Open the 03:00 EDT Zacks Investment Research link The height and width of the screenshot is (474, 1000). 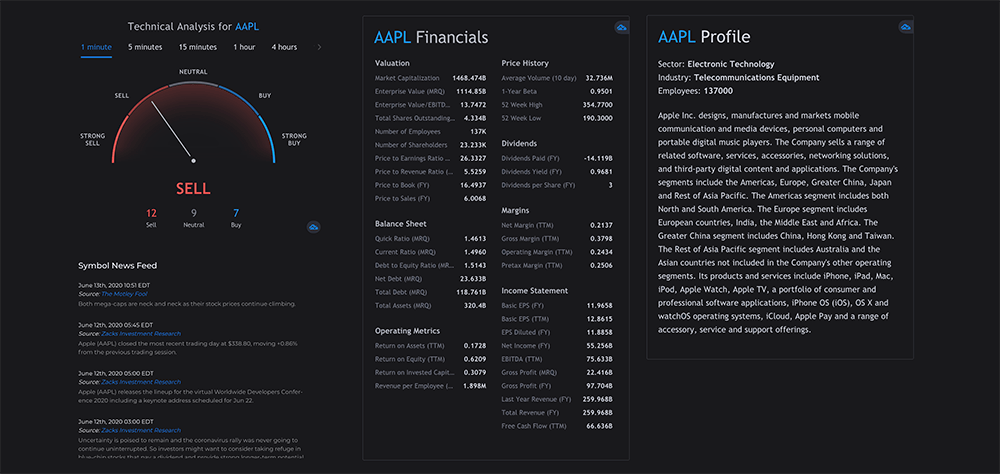pyautogui.click(x=141, y=431)
